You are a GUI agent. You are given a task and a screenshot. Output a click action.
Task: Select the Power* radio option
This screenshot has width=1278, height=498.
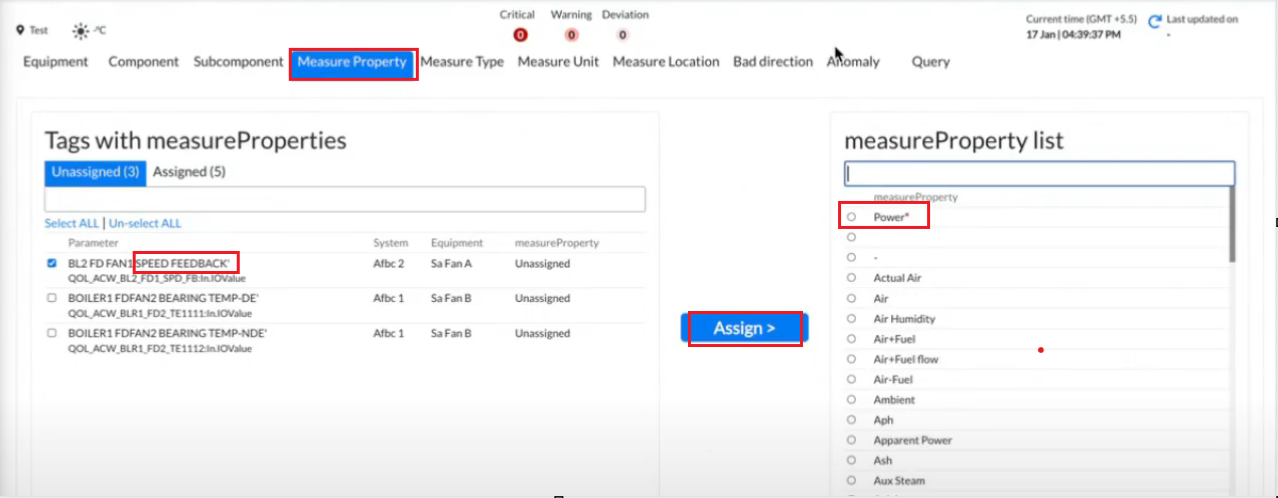click(851, 217)
